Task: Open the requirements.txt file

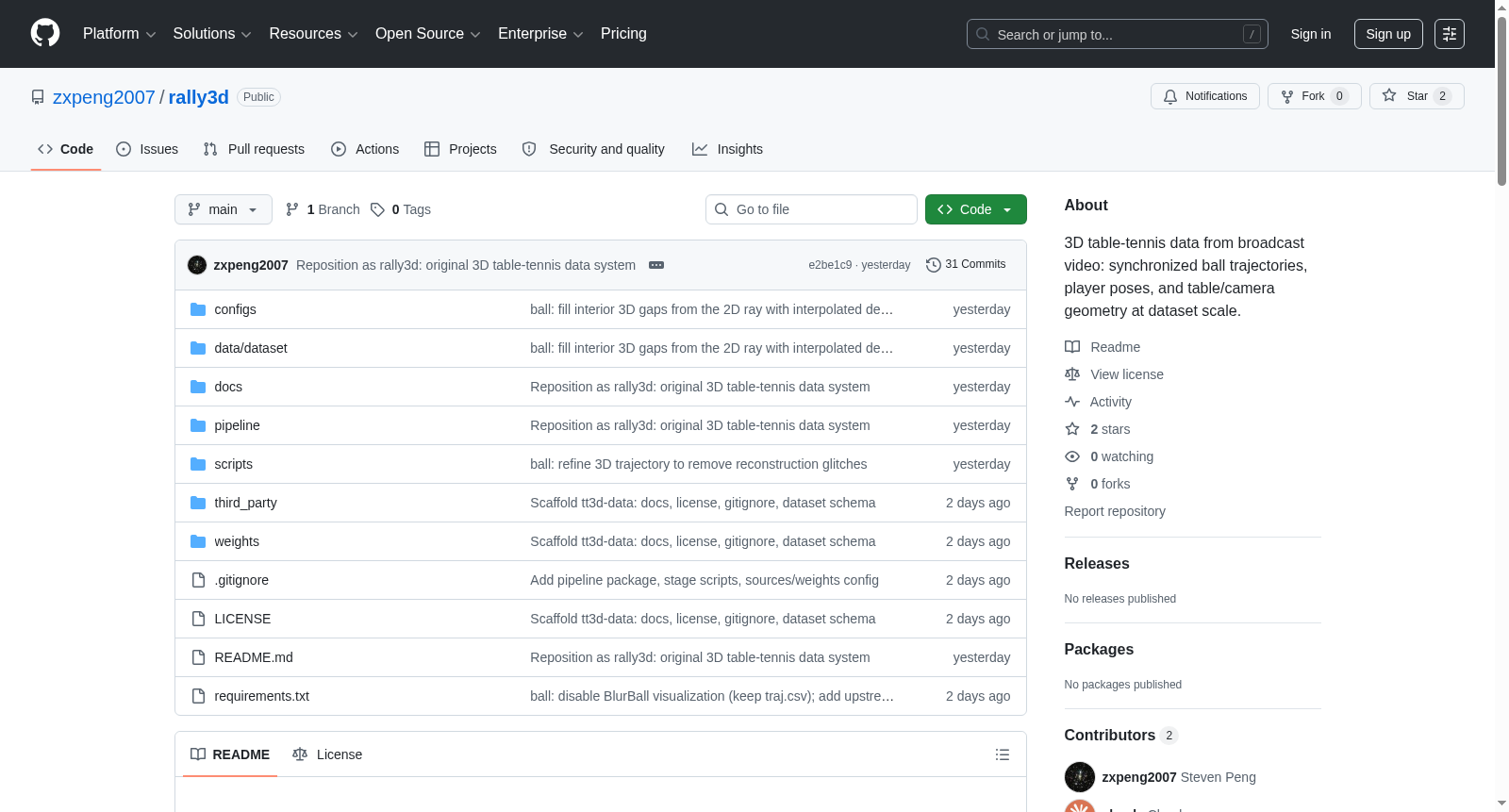Action: 261,696
